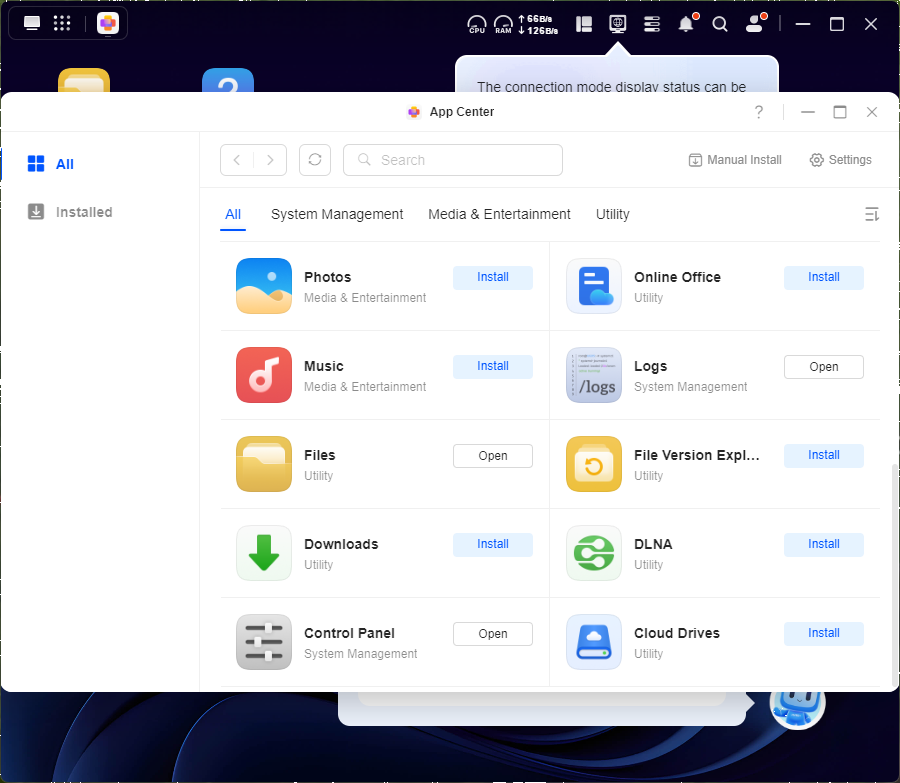
Task: Click the App Center help question mark
Action: click(759, 112)
